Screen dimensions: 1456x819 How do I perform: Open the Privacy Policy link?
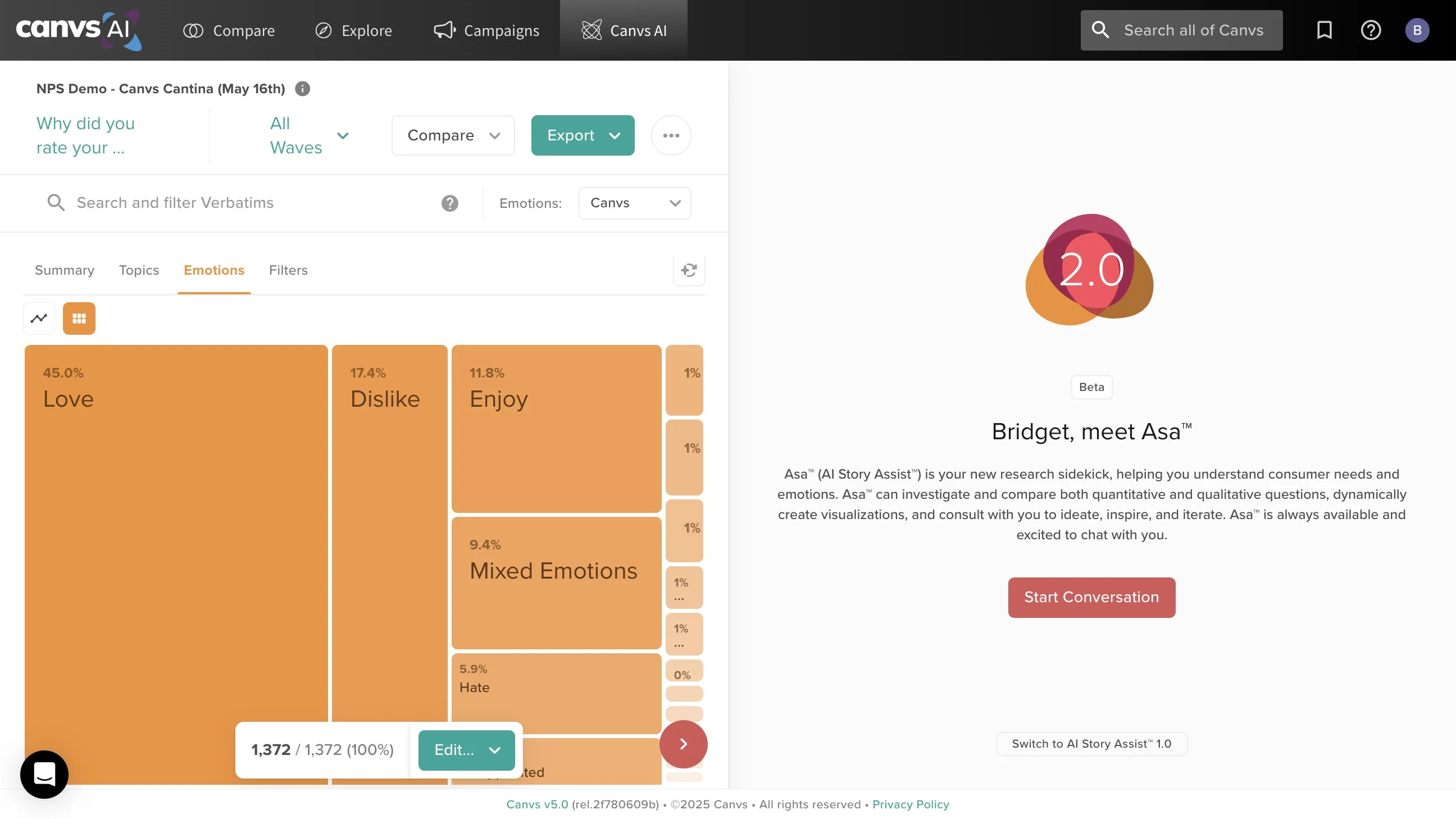(910, 804)
